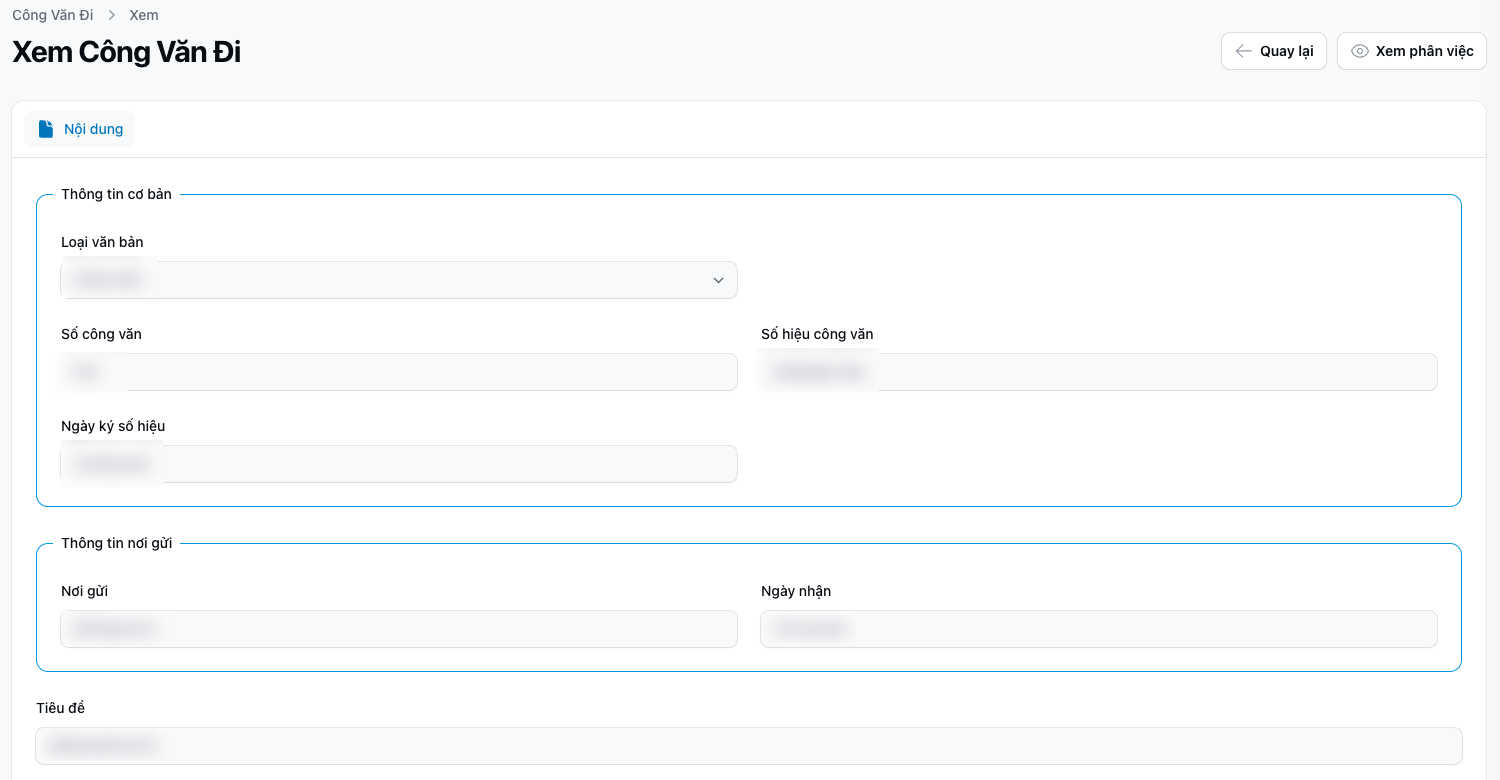Expand the Loại văn bản dropdown arrow

718,280
